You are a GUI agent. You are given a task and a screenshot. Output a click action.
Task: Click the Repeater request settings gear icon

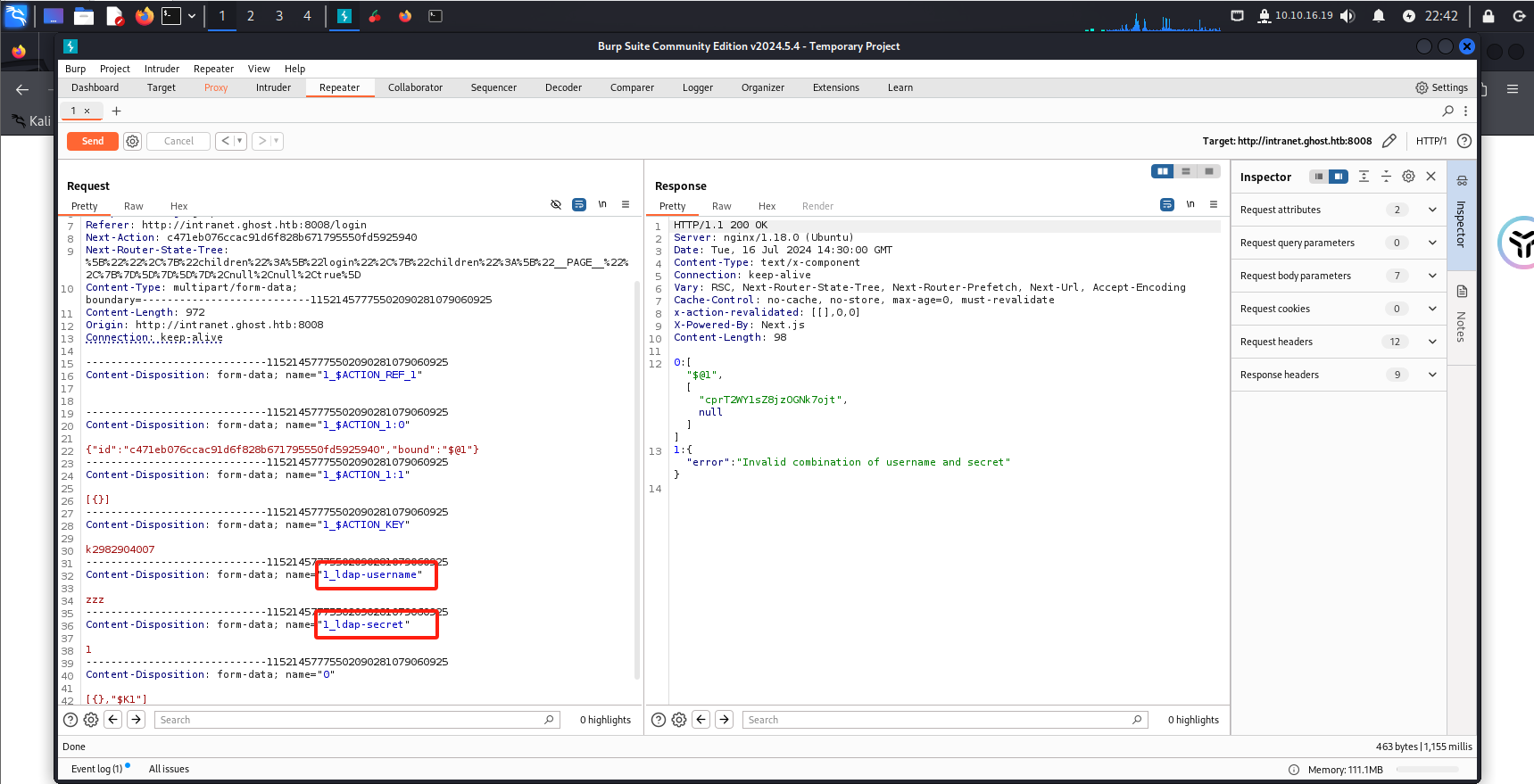132,141
